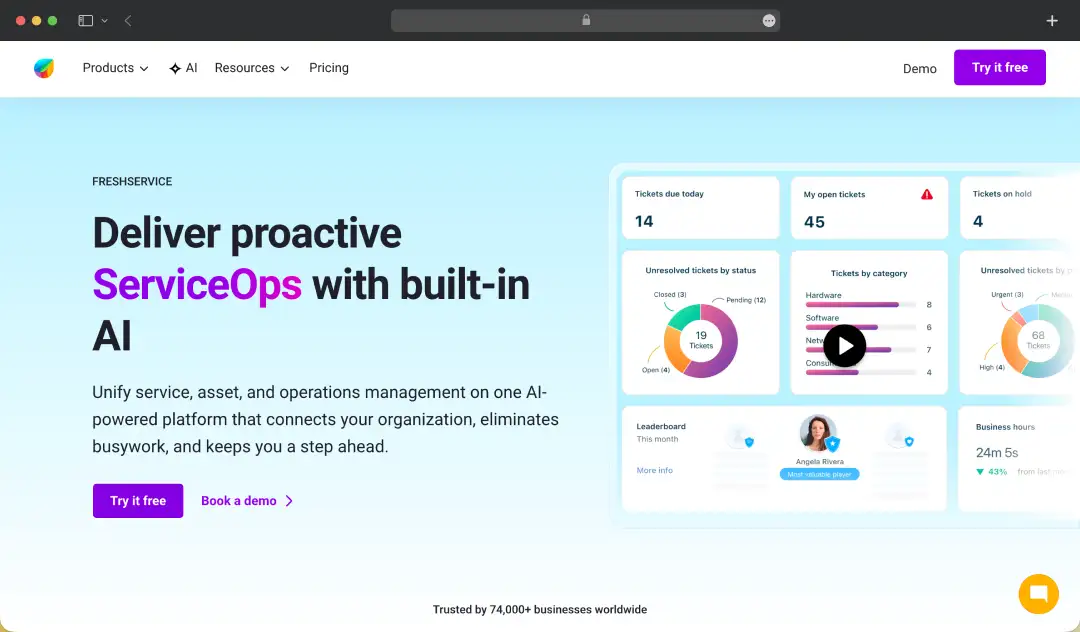1080x632 pixels.
Task: Click the green 43% decrease indicator
Action: 991,472
